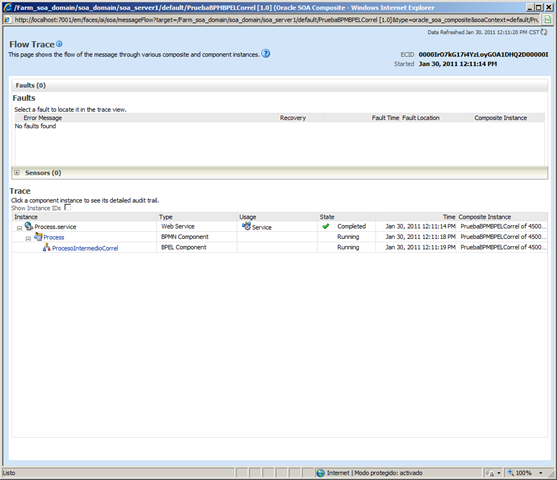Expand the Sensors (0) section
557x480 pixels.
(x=17, y=173)
